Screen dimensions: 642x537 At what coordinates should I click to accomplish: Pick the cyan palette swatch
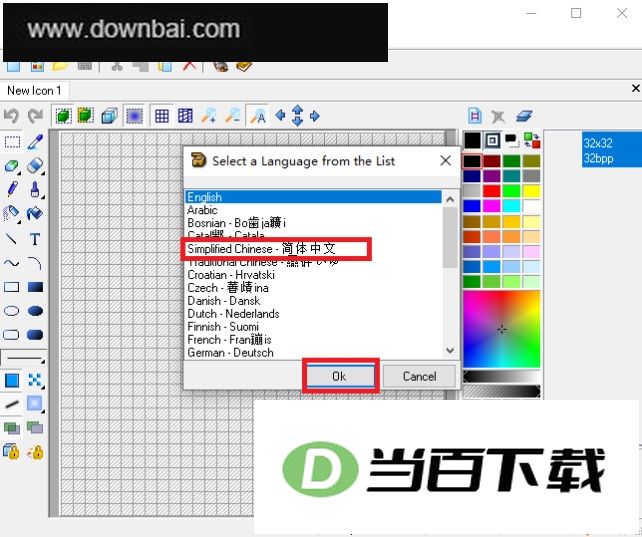pos(512,206)
